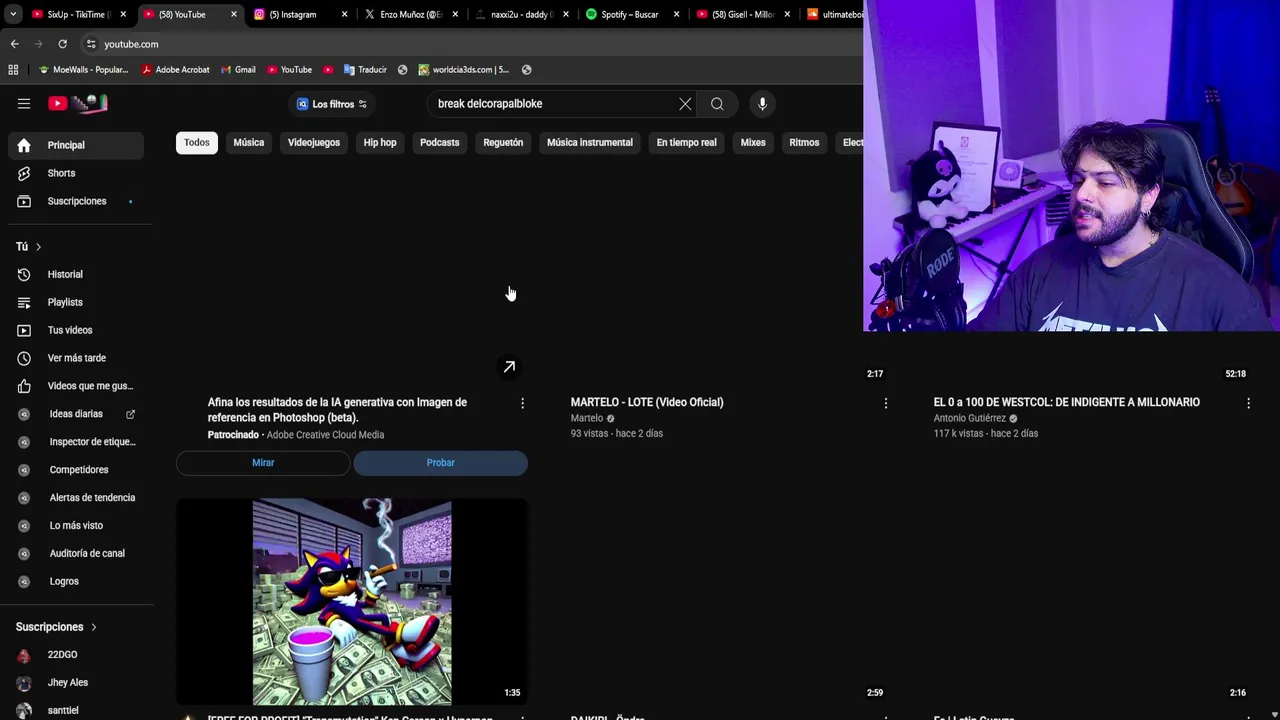Open Auditoría de canal tool

76,554
